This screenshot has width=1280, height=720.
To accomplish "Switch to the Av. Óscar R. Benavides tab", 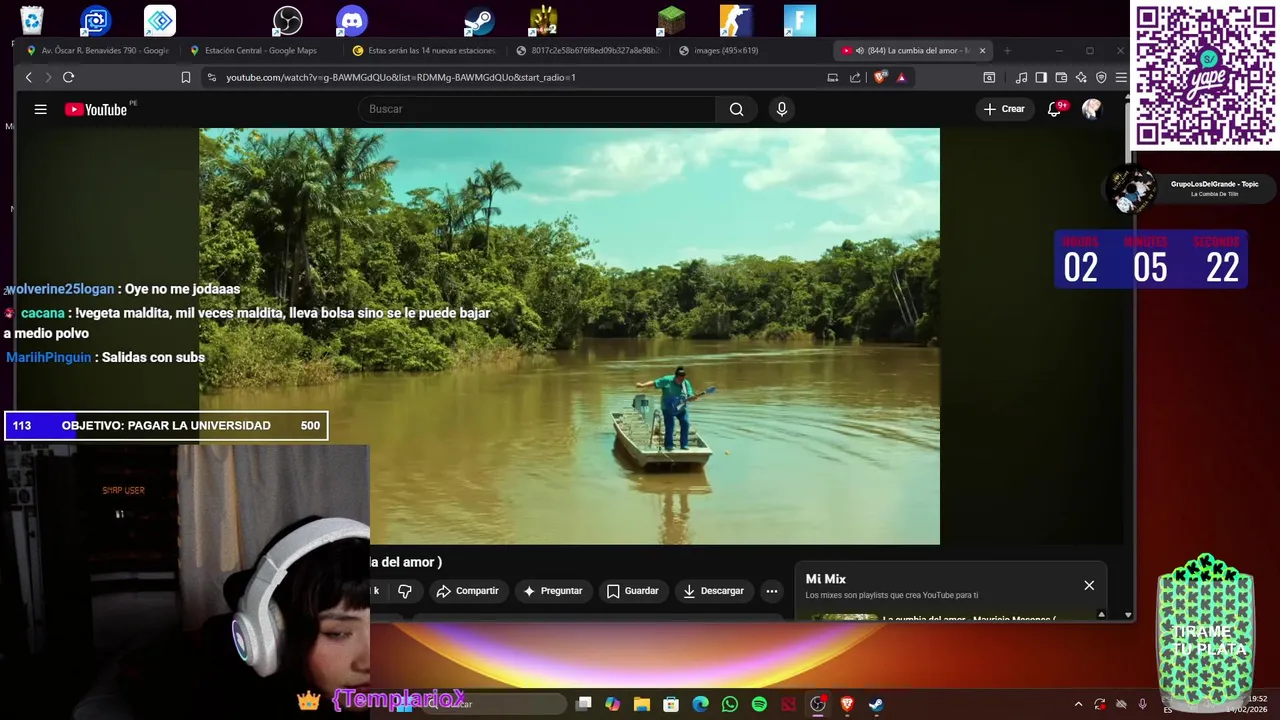I will 98,50.
